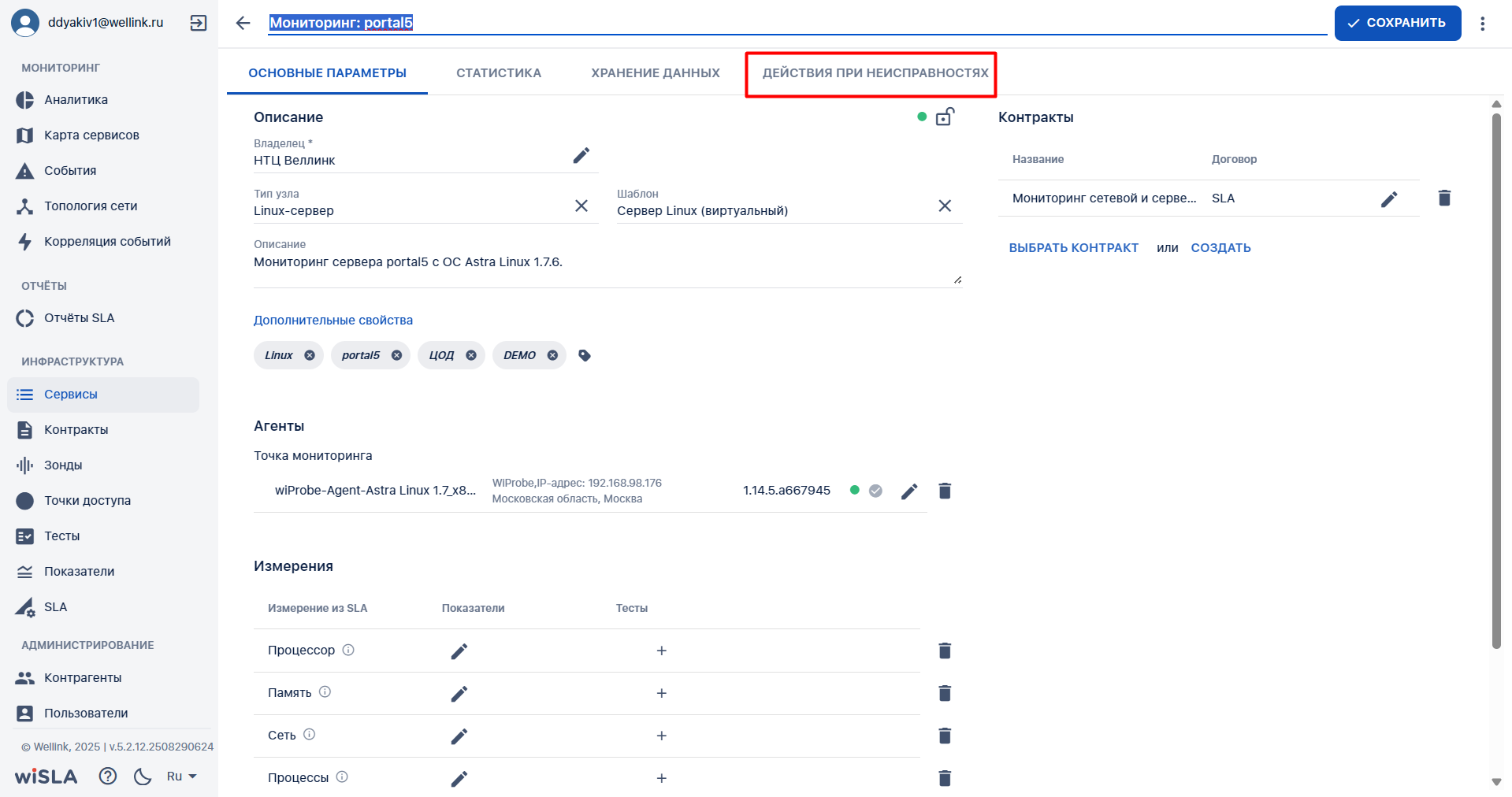Screen dimensions: 1512x797
Task: Open Карта сервисов in the sidebar
Action: point(103,135)
